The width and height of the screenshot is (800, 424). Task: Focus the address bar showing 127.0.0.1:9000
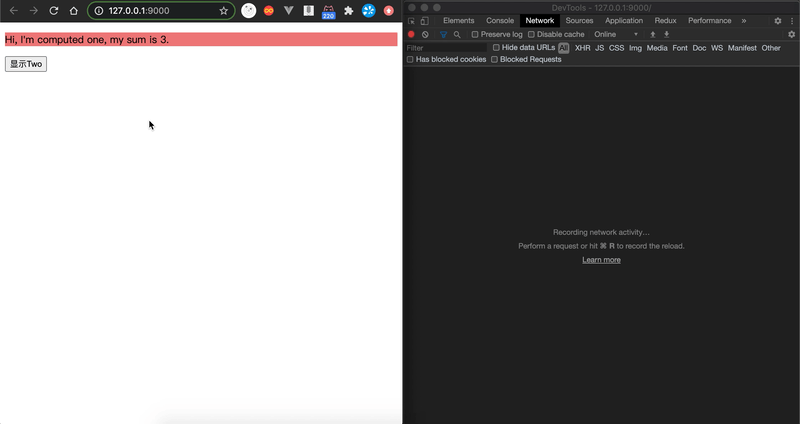tap(161, 11)
